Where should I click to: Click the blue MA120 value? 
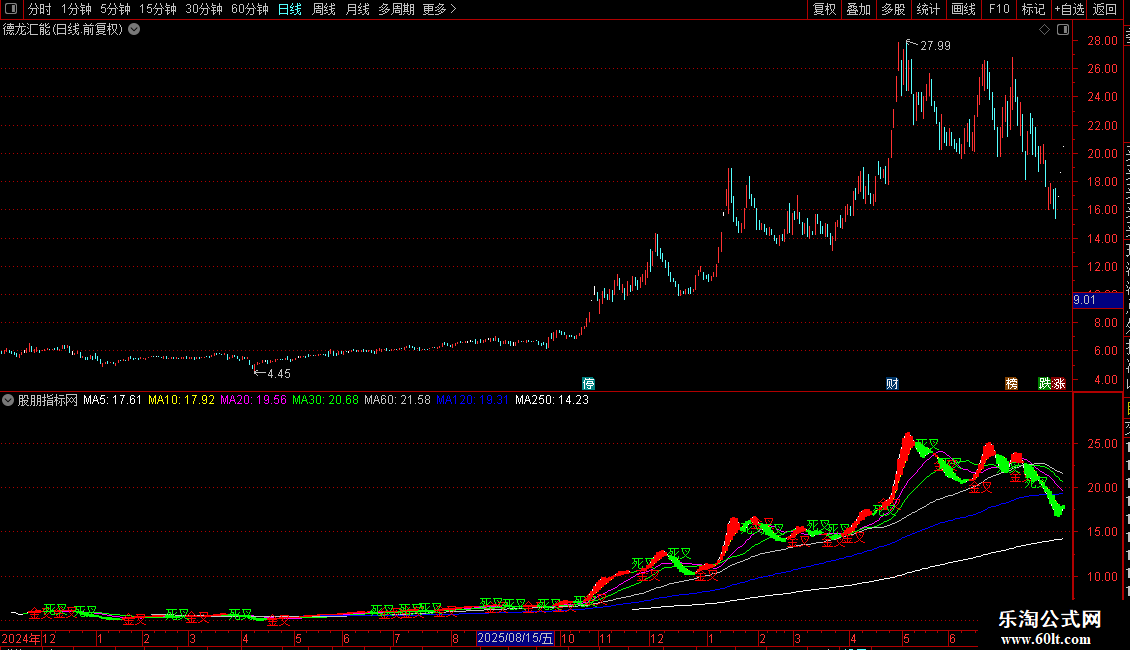[473, 400]
